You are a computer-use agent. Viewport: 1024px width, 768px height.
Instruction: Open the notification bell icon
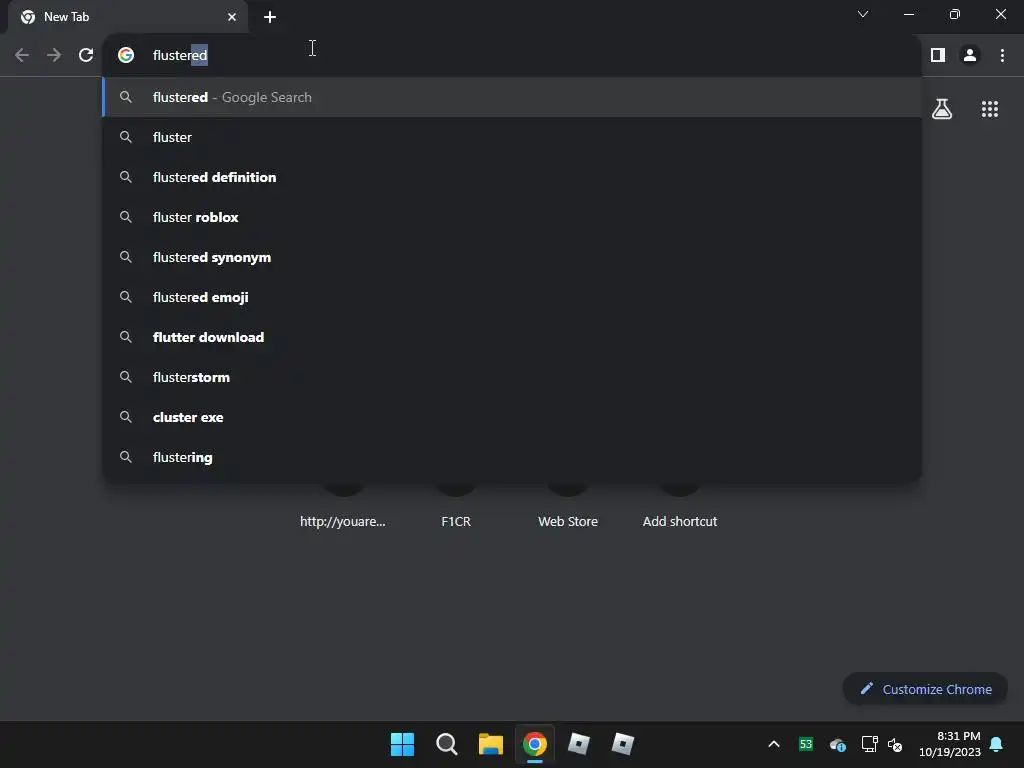coord(997,744)
